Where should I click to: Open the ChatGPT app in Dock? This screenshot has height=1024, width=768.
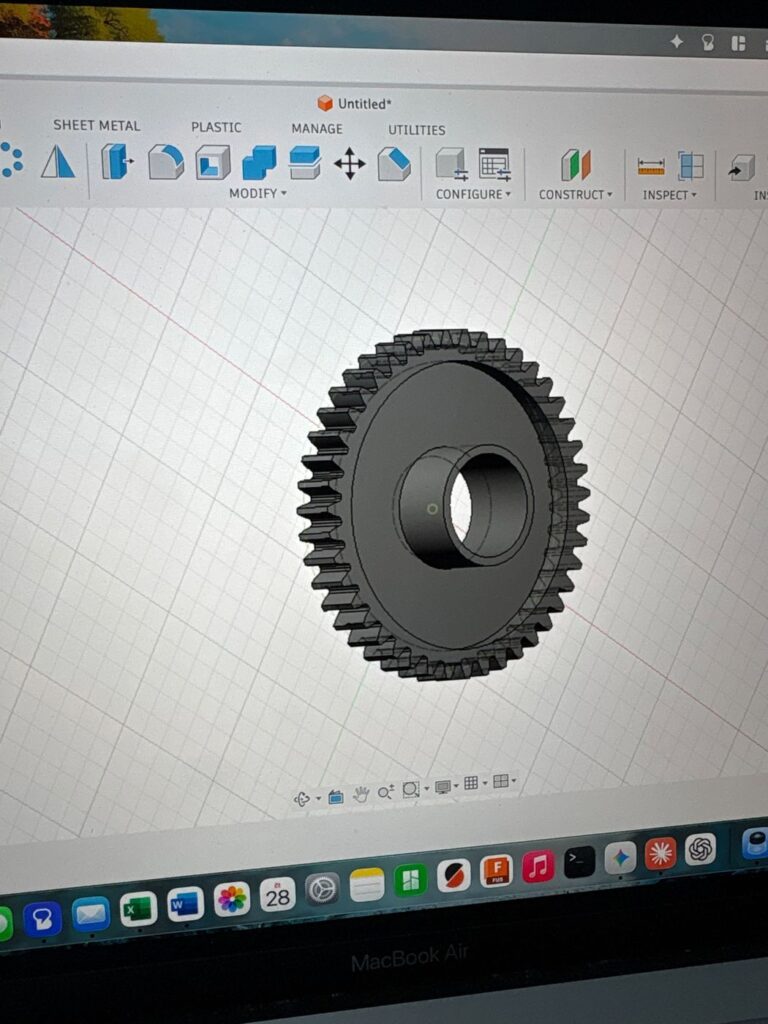[701, 849]
